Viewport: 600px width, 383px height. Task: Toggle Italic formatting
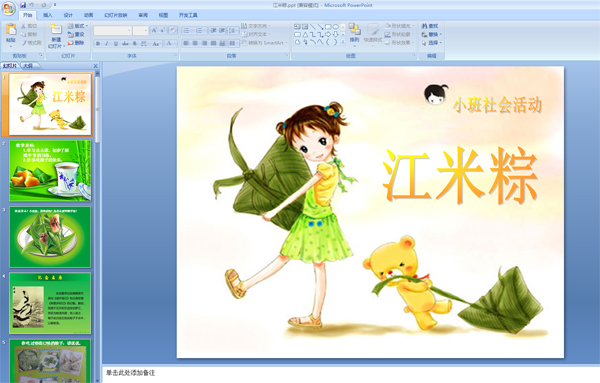[x=107, y=44]
